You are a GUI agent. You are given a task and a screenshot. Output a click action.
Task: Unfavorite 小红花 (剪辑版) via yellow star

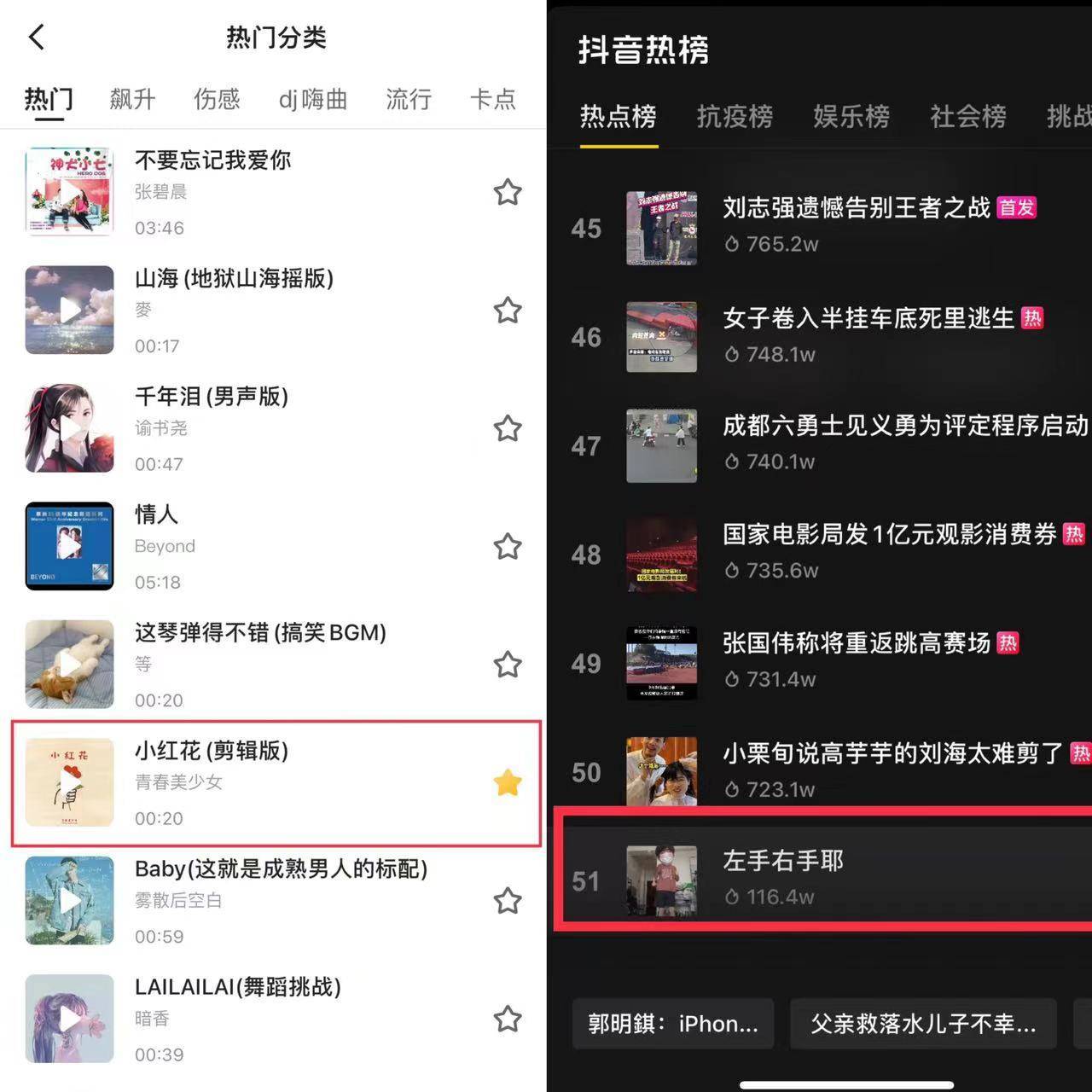click(x=508, y=782)
